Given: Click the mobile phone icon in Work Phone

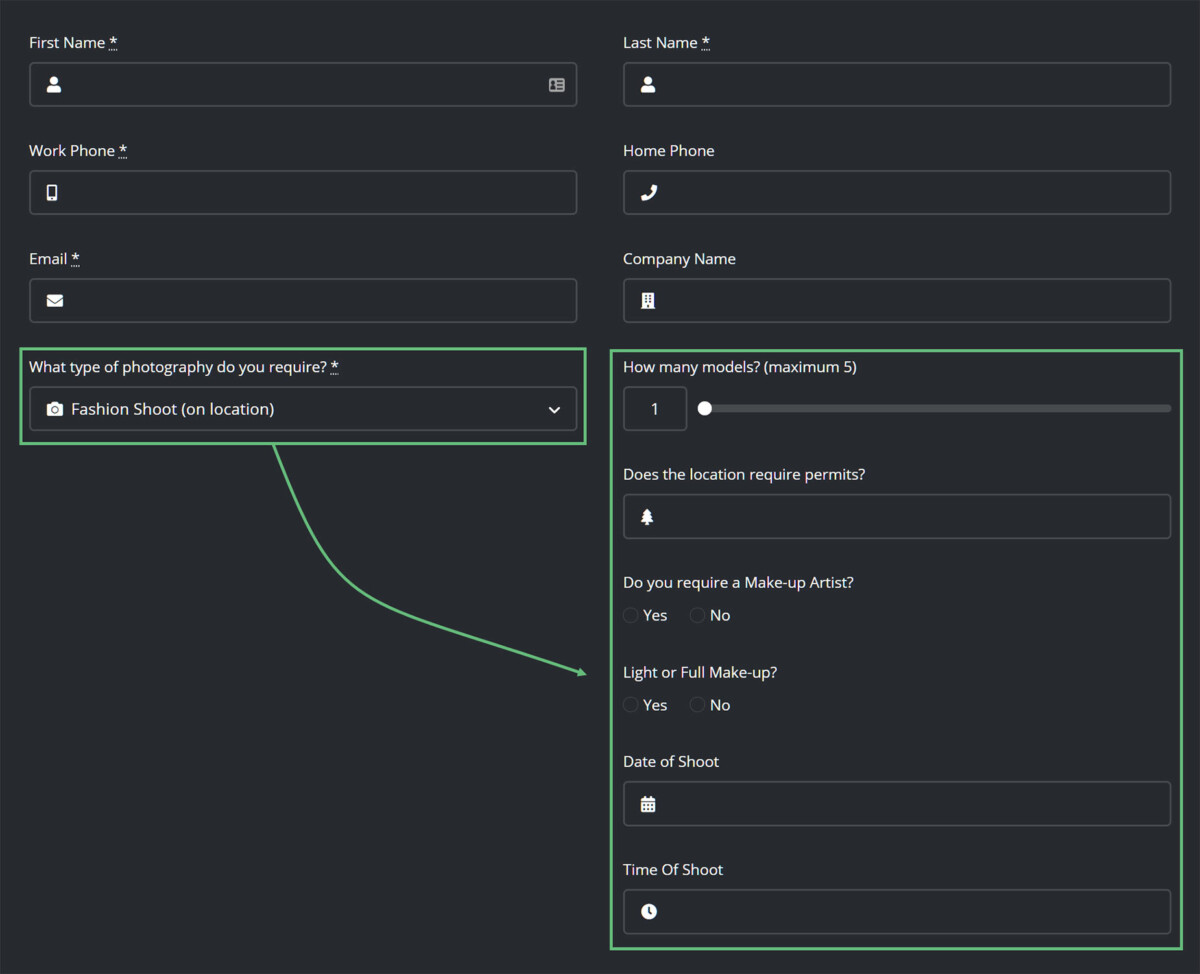Looking at the screenshot, I should 52,193.
